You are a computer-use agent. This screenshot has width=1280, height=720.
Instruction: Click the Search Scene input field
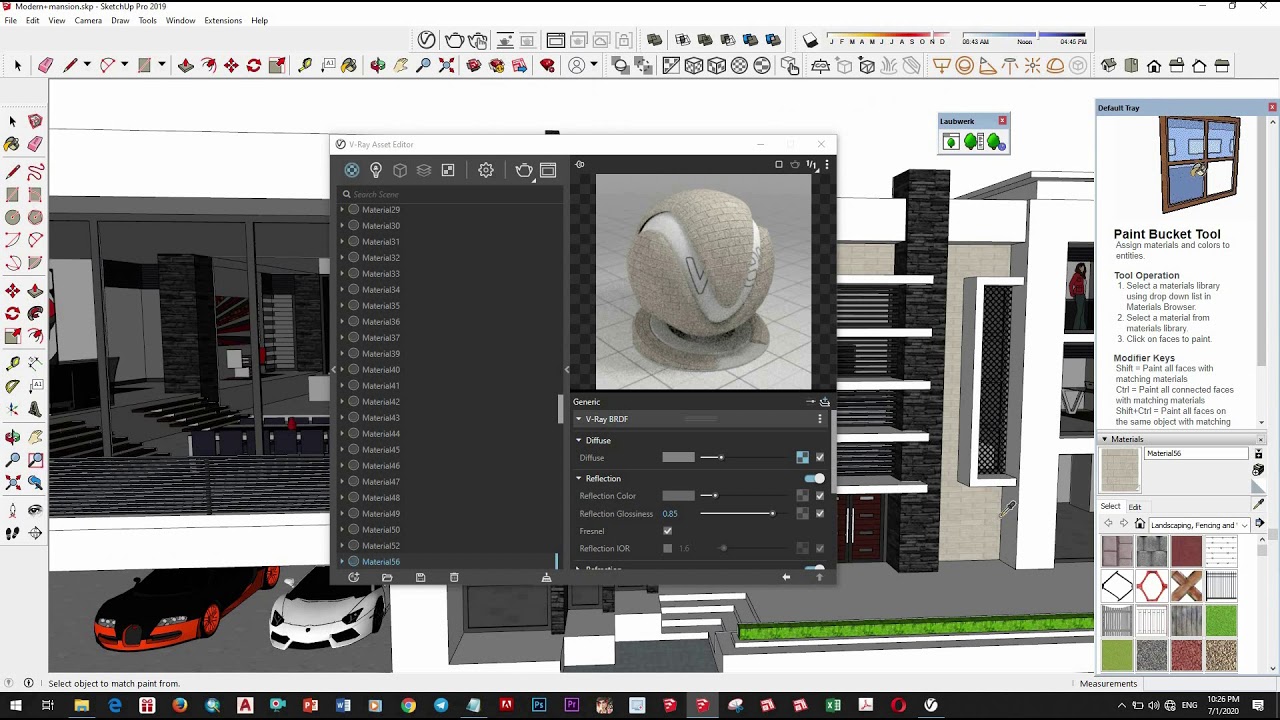pyautogui.click(x=448, y=194)
